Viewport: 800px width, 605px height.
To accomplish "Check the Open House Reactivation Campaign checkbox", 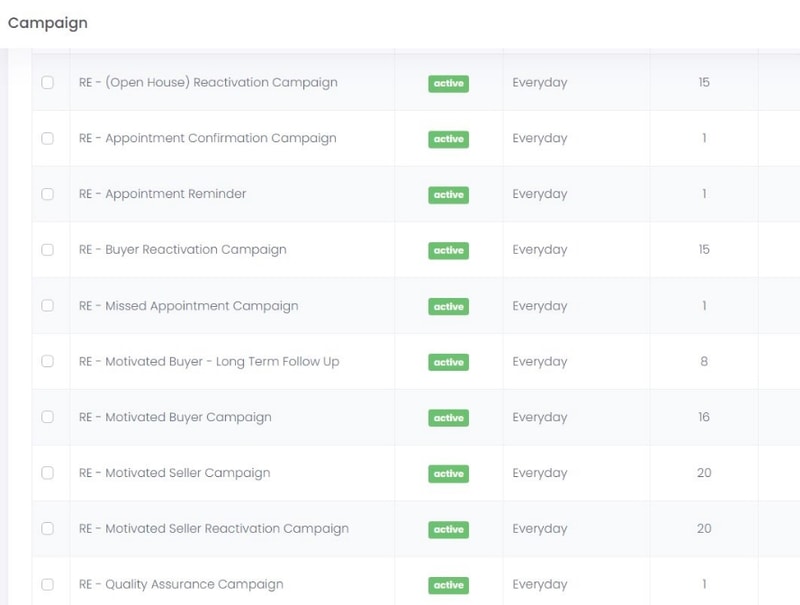I will coord(47,83).
